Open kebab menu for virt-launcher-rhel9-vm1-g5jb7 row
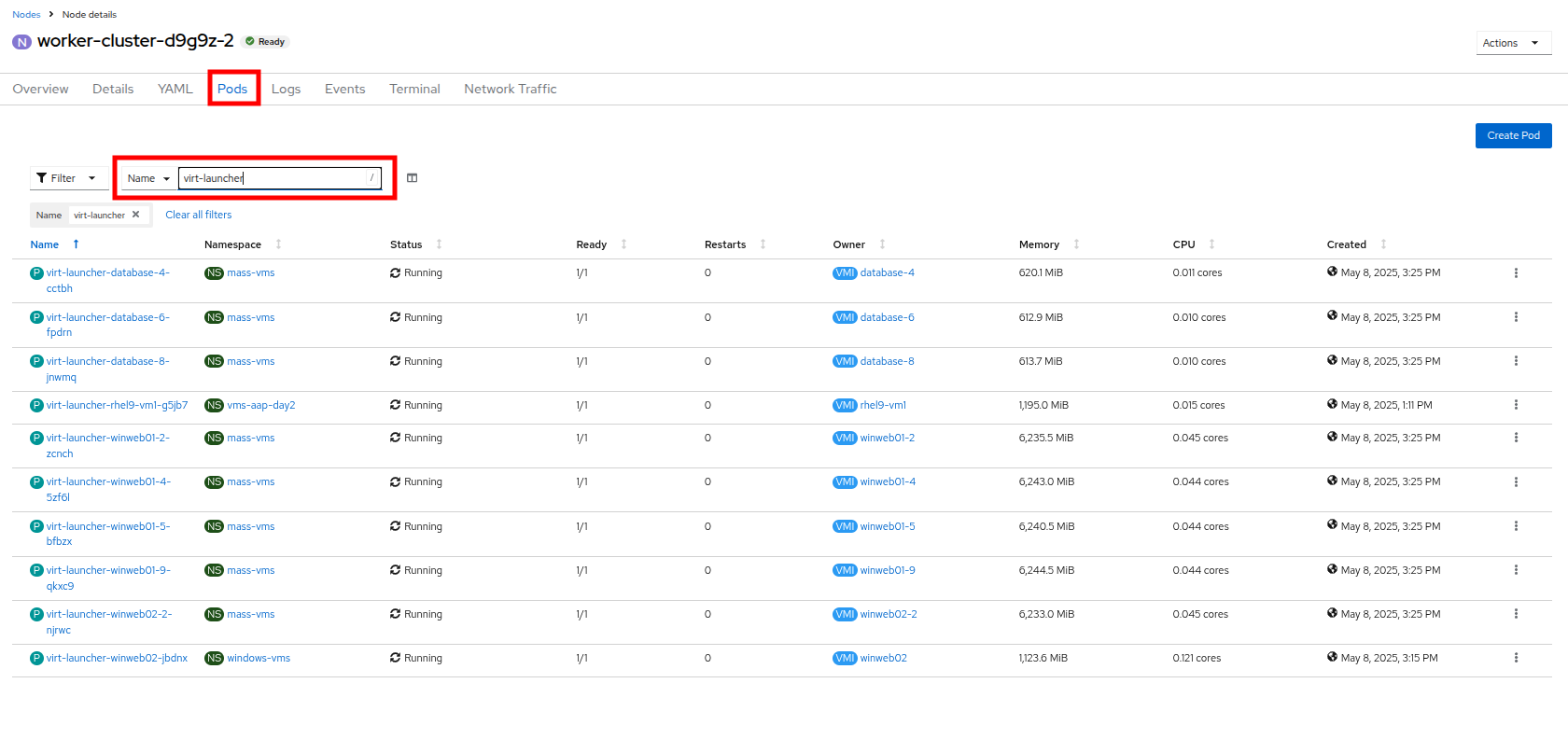1568x739 pixels. pyautogui.click(x=1515, y=405)
